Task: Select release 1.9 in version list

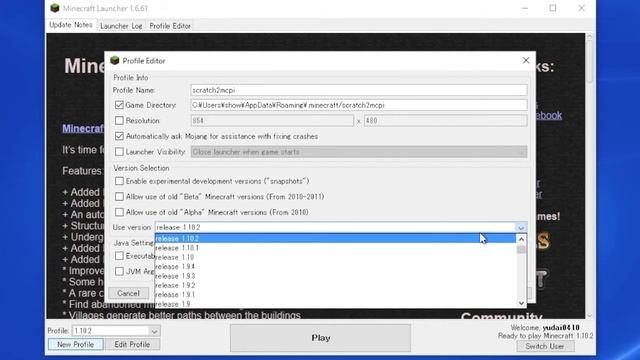Action: (335, 304)
